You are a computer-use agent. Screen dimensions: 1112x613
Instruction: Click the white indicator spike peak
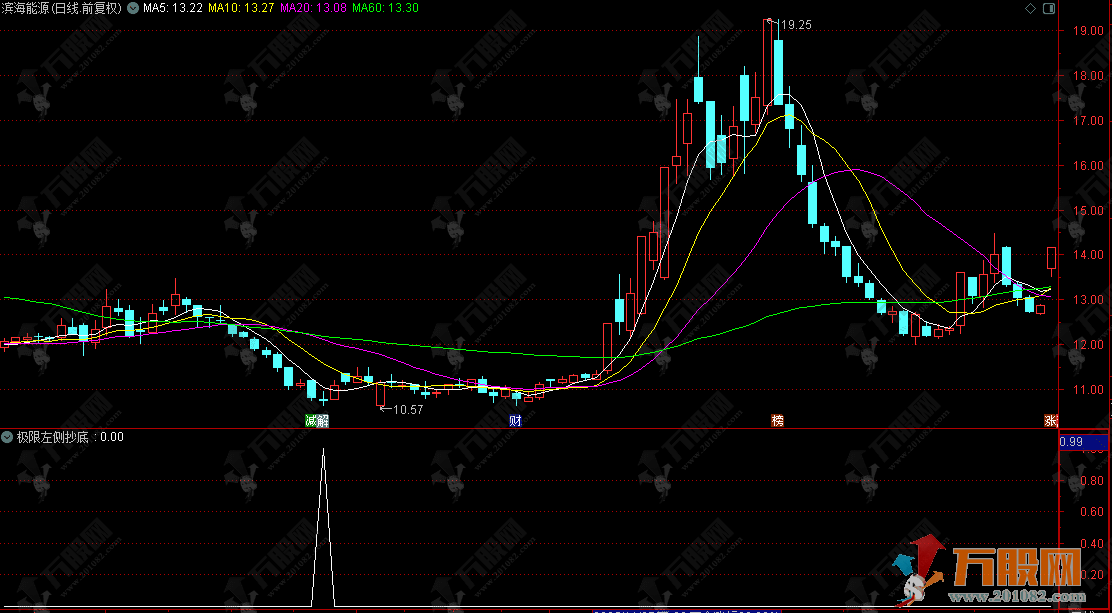(322, 451)
